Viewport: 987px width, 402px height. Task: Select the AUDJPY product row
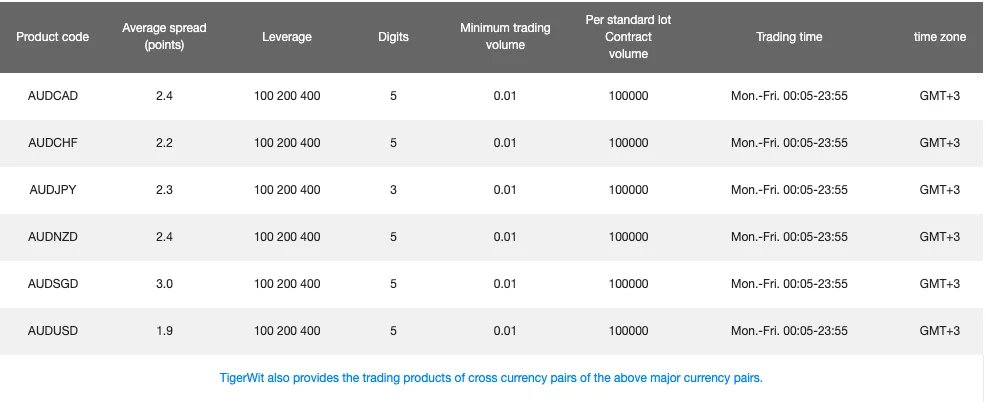coord(53,190)
